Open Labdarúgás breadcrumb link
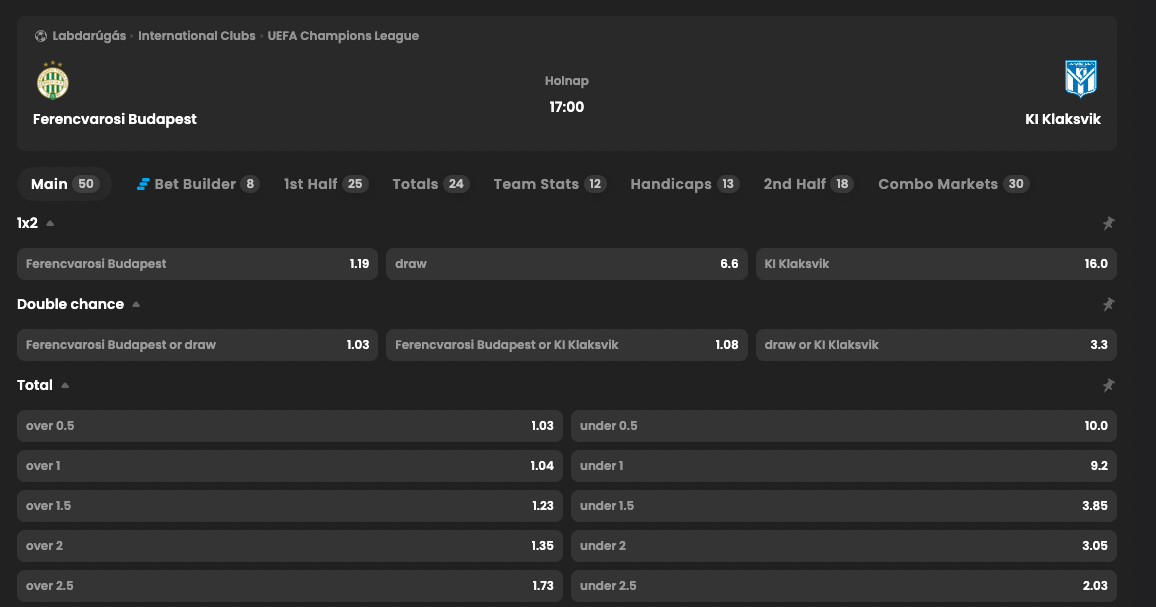1156x607 pixels. (x=89, y=36)
